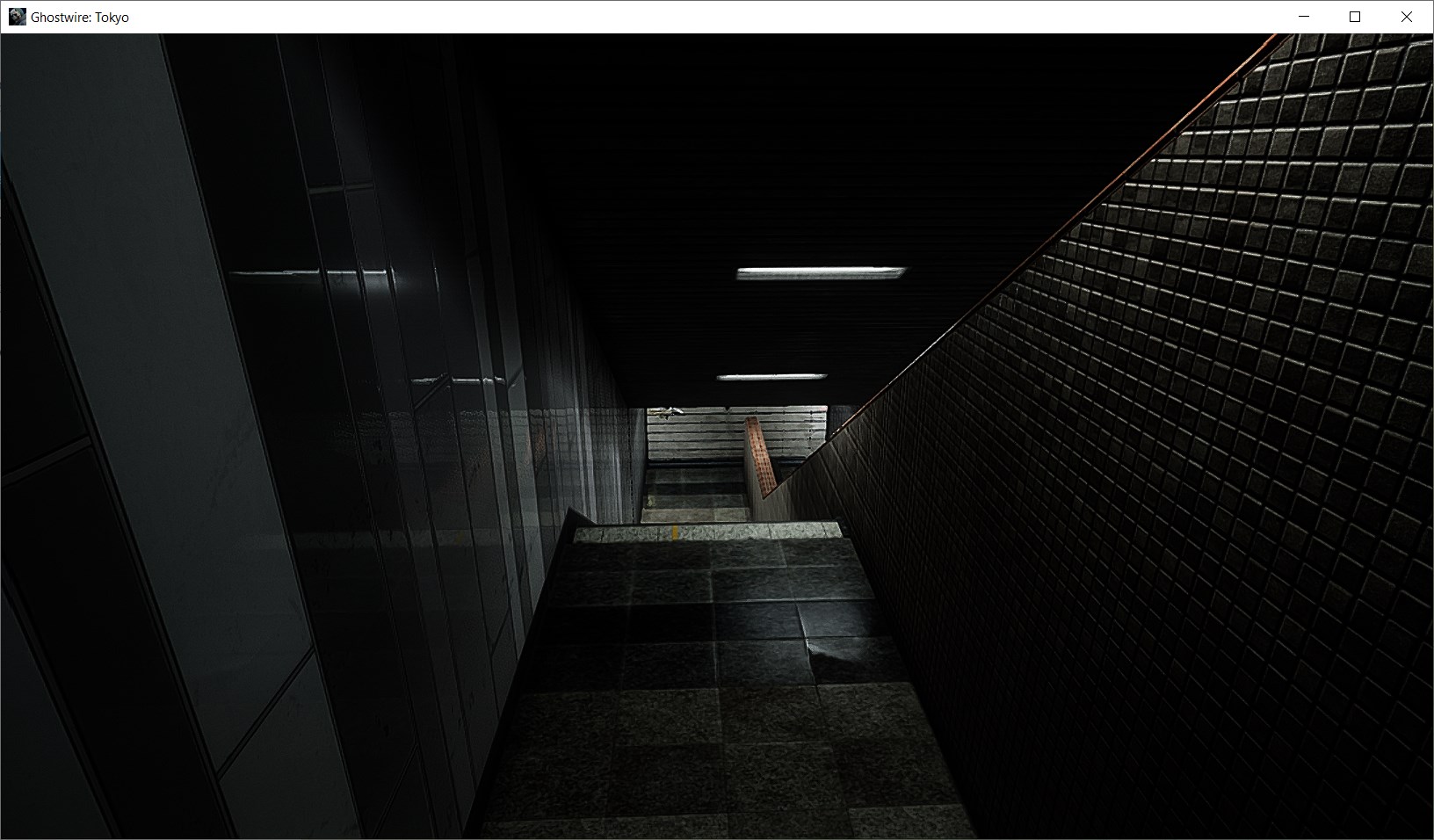The image size is (1434, 840).
Task: Minimize the Ghostwire: Tokyo window
Action: point(1304,17)
